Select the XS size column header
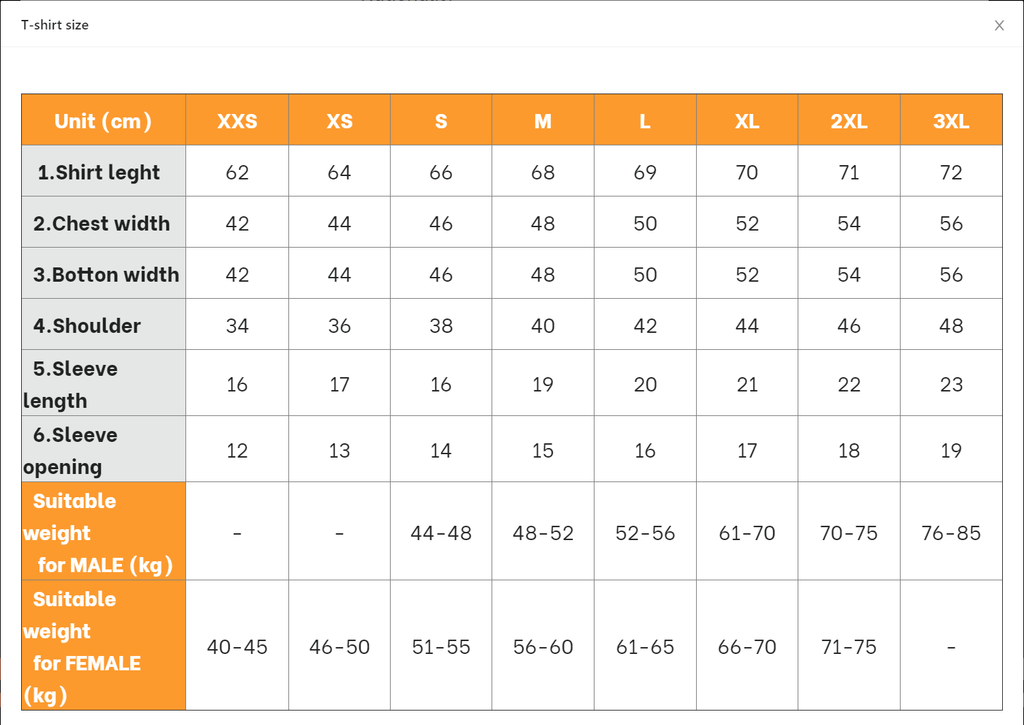This screenshot has height=725, width=1024. click(339, 121)
